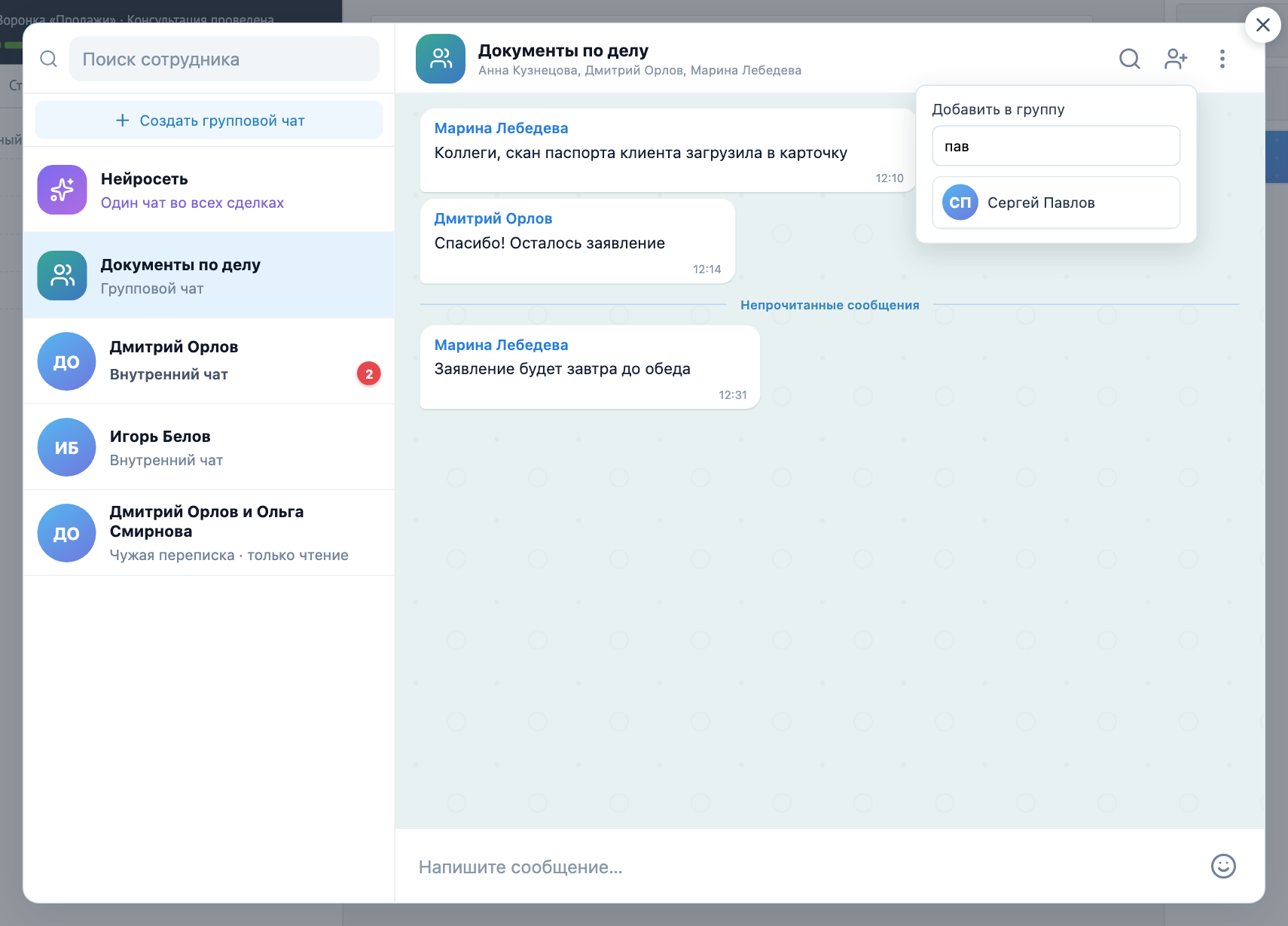Open the emoji picker
The height and width of the screenshot is (926, 1288).
click(1223, 867)
